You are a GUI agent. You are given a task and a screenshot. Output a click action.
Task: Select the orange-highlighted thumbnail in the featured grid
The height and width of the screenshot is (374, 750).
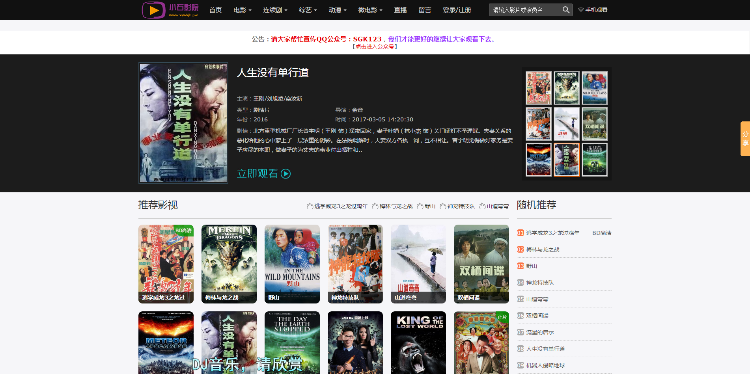(567, 160)
